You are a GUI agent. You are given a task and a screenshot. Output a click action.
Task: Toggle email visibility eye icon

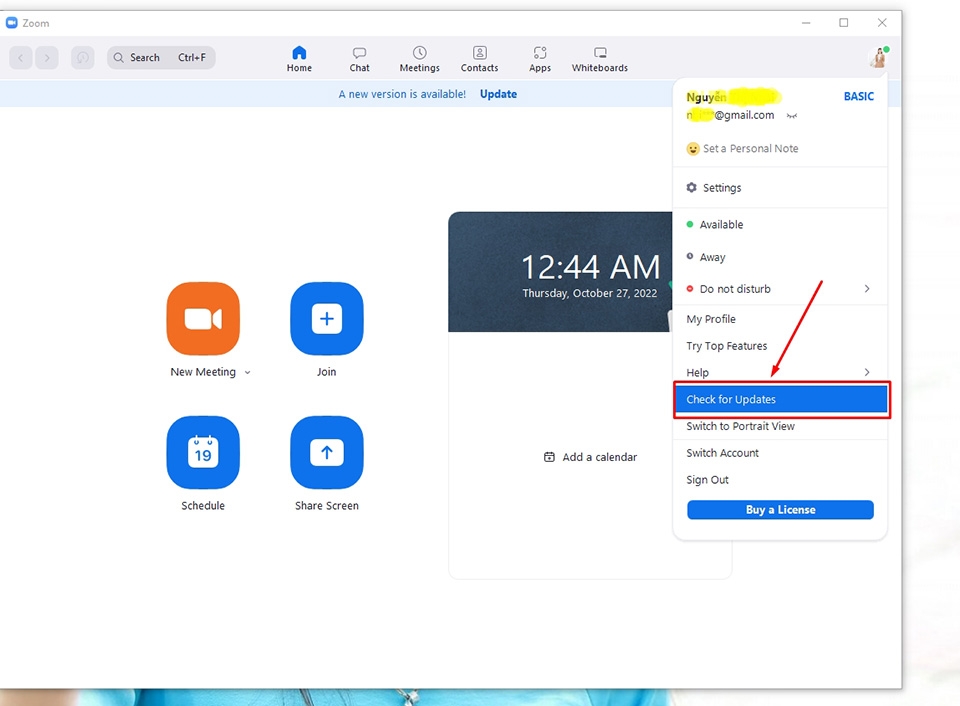pos(792,116)
